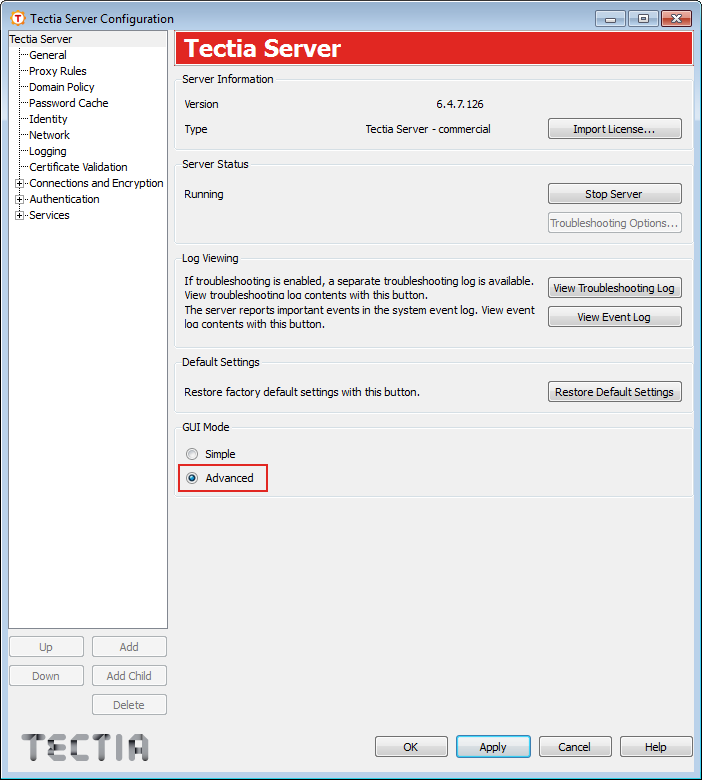Expand the Connections and Encryption node
The height and width of the screenshot is (780, 702).
pyautogui.click(x=19, y=184)
